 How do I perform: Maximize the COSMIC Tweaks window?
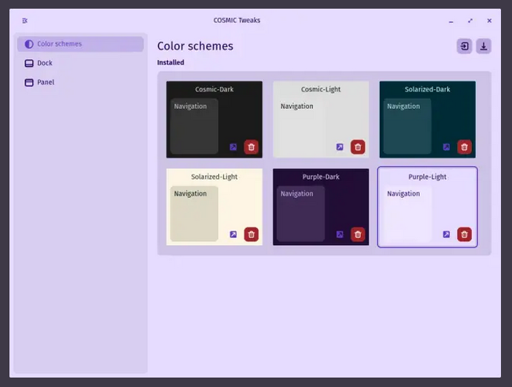[x=470, y=21]
